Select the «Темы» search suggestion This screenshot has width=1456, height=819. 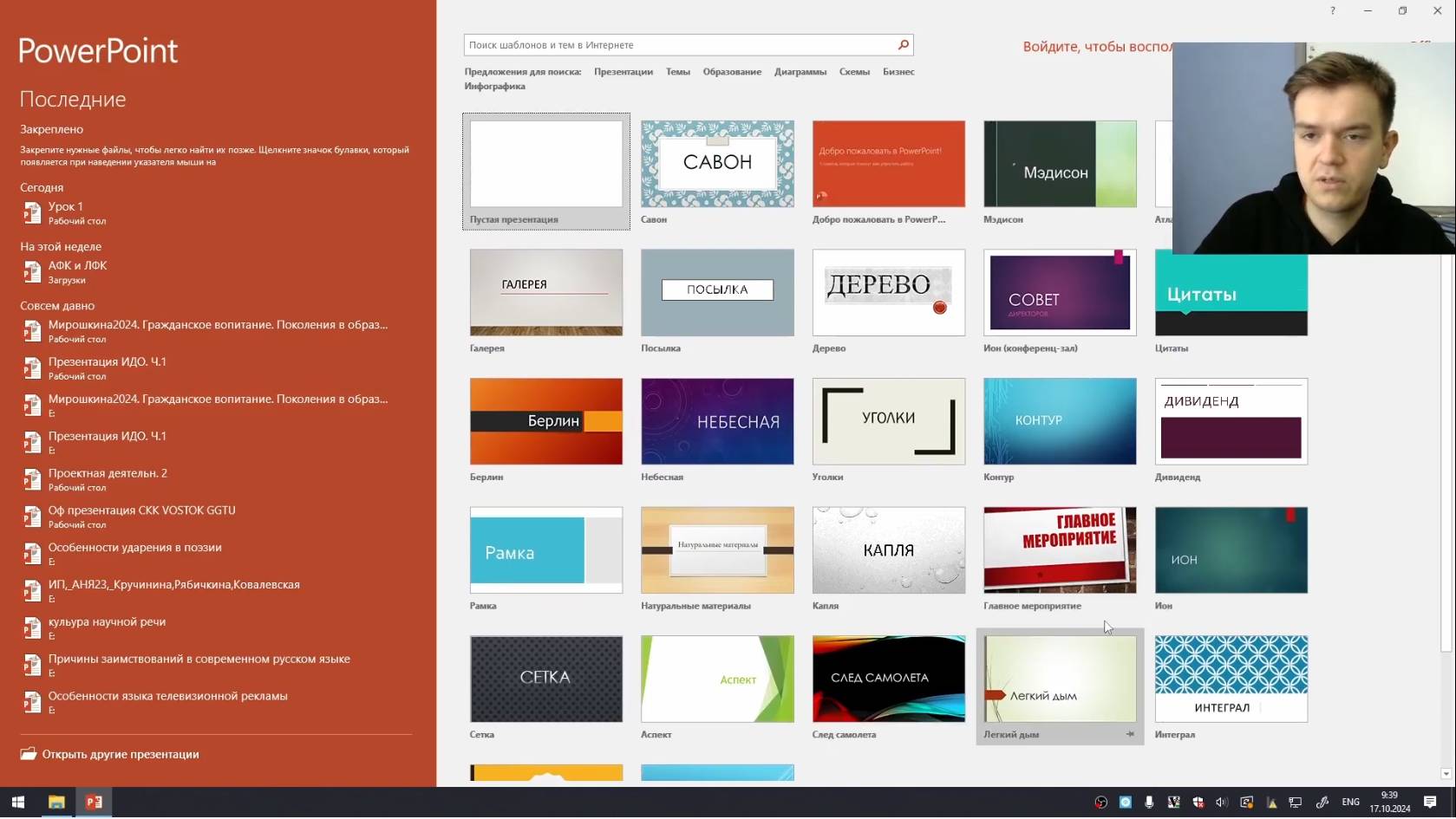(x=677, y=72)
